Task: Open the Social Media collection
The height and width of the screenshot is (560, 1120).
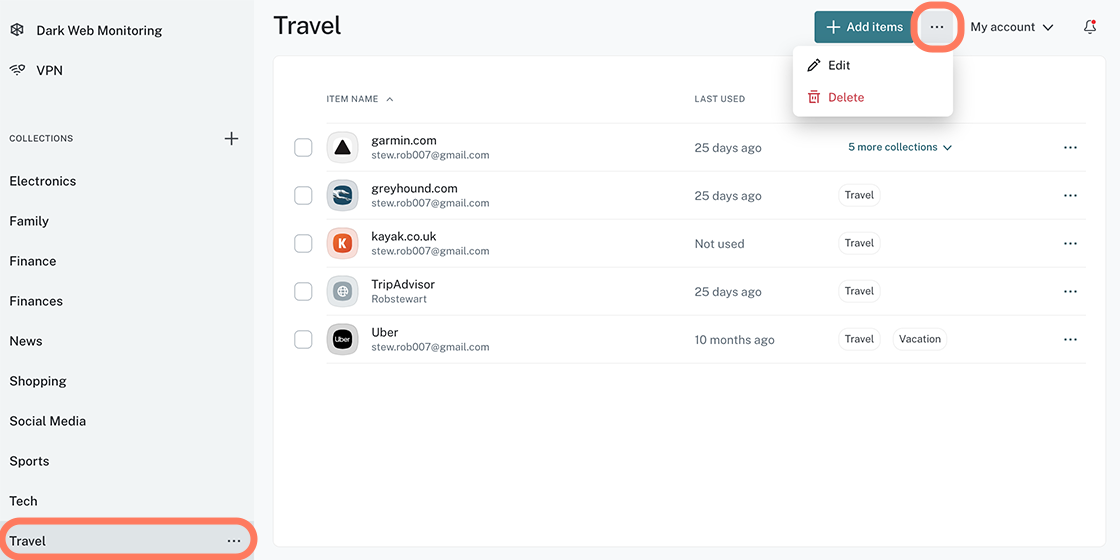Action: [x=48, y=421]
